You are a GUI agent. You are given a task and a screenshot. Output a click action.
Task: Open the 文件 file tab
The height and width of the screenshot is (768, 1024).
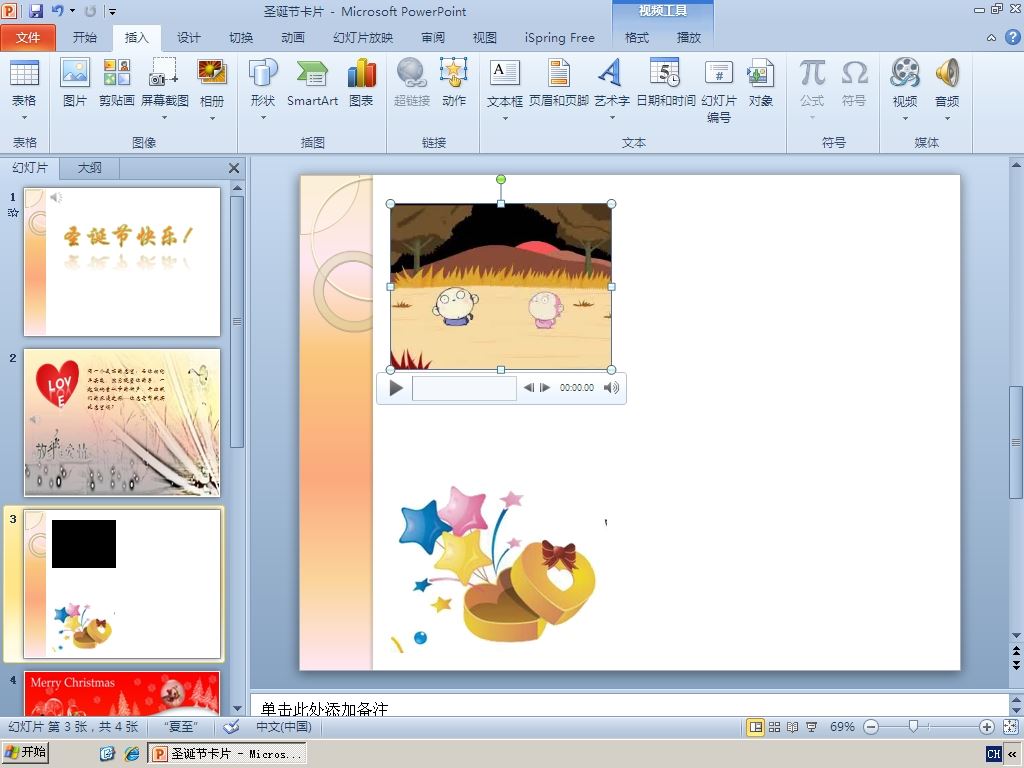pos(28,38)
